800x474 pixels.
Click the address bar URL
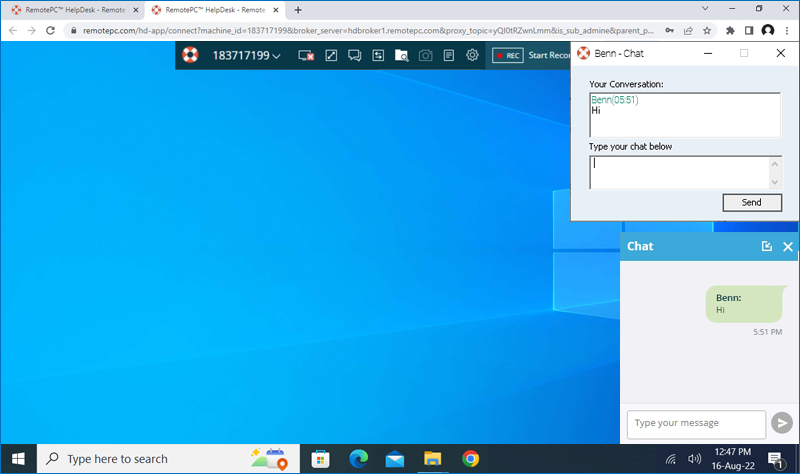click(368, 31)
